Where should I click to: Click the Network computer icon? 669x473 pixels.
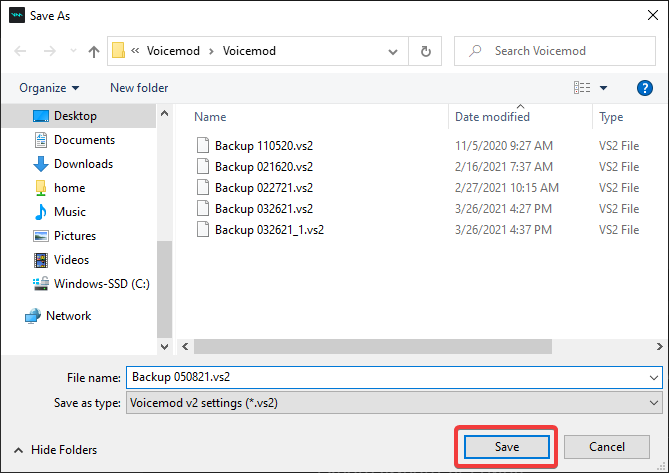click(33, 316)
